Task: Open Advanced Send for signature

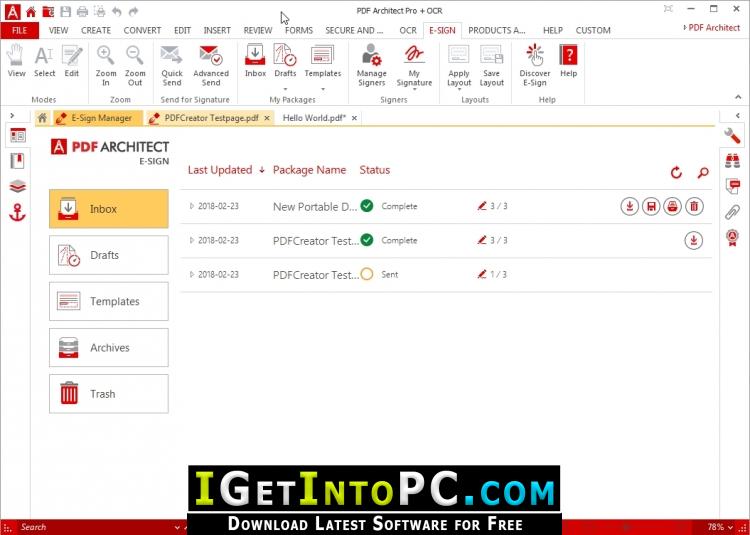Action: pyautogui.click(x=211, y=66)
